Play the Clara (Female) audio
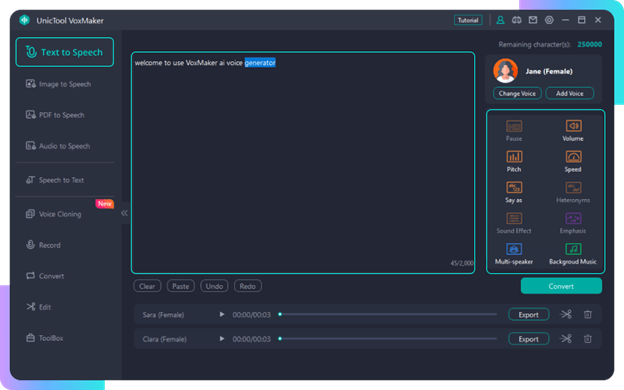Viewport: 624px width, 390px height. (x=222, y=339)
